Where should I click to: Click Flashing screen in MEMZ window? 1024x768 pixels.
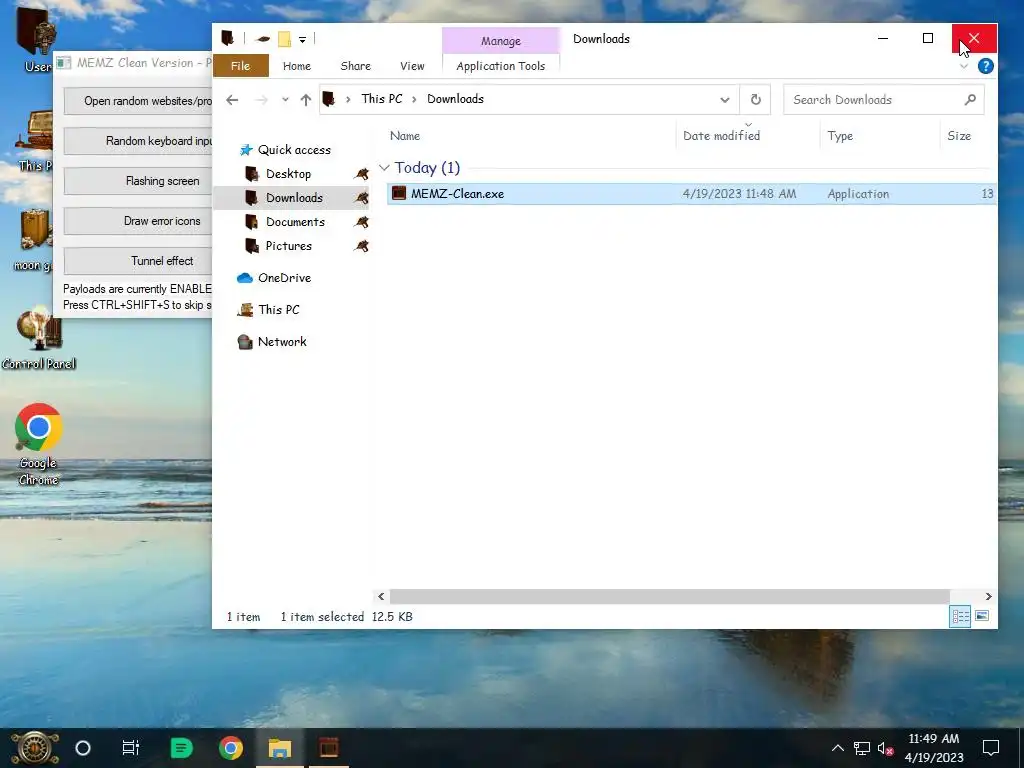(138, 181)
